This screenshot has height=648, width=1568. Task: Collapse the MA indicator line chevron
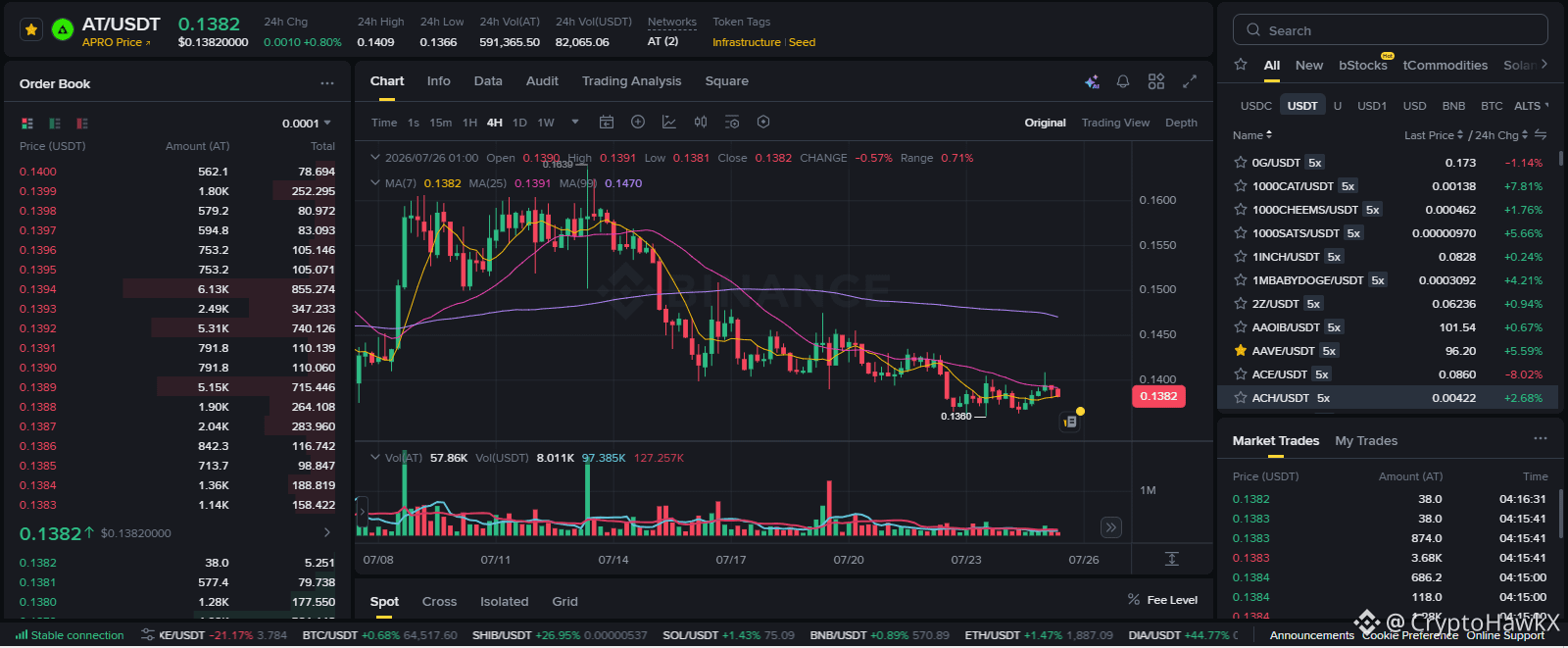tap(374, 182)
